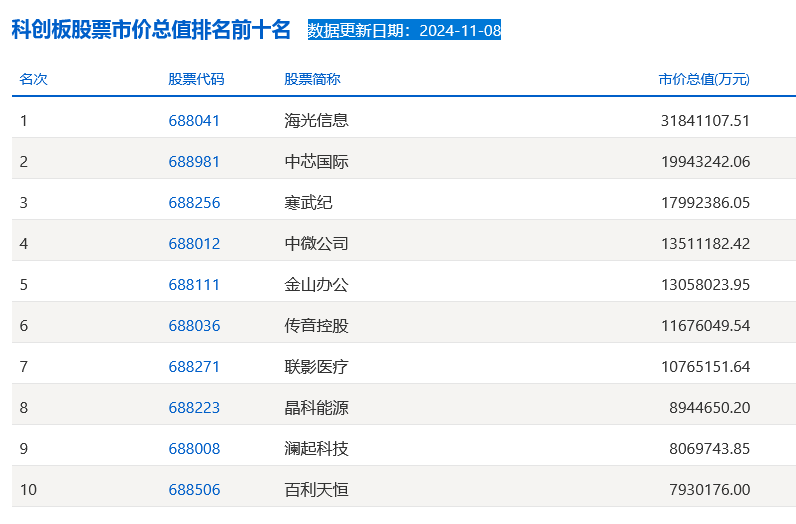The height and width of the screenshot is (524, 796).
Task: Click market value 13058023.95
Action: [x=705, y=285]
